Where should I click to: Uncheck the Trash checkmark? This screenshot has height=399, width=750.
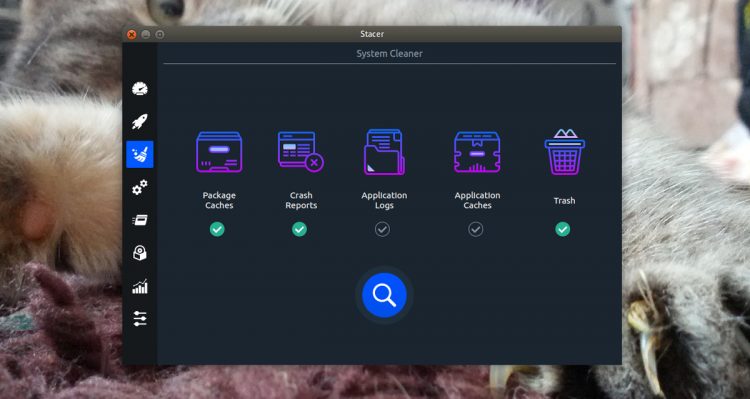click(x=562, y=230)
